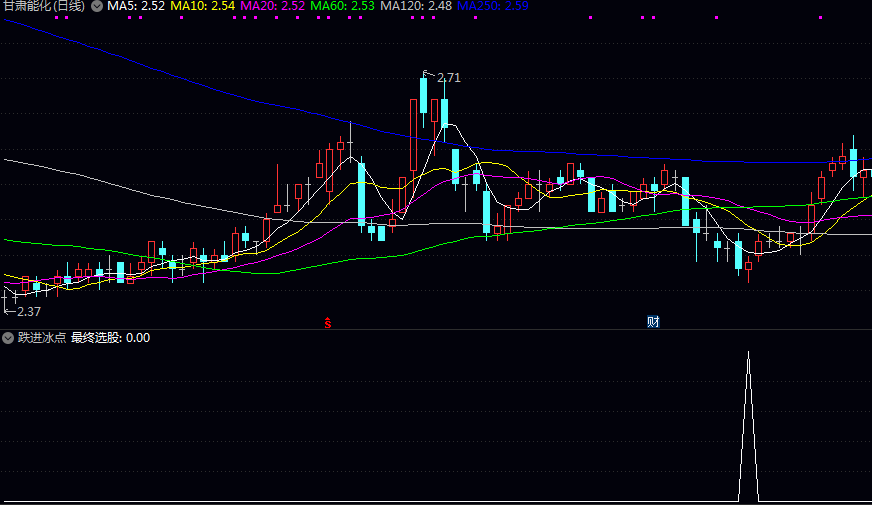The image size is (872, 505).
Task: Click the 跌进冰点 indicator name
Action: pos(42,338)
